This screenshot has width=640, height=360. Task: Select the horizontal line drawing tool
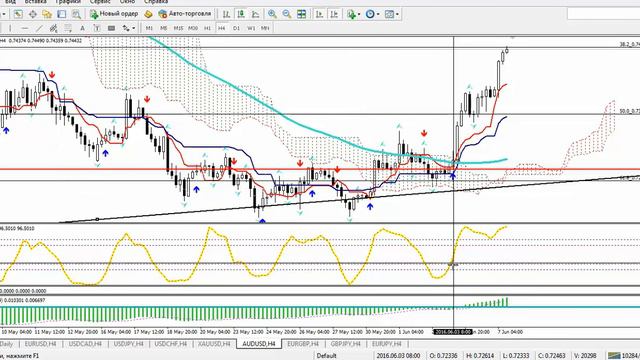click(x=25, y=28)
